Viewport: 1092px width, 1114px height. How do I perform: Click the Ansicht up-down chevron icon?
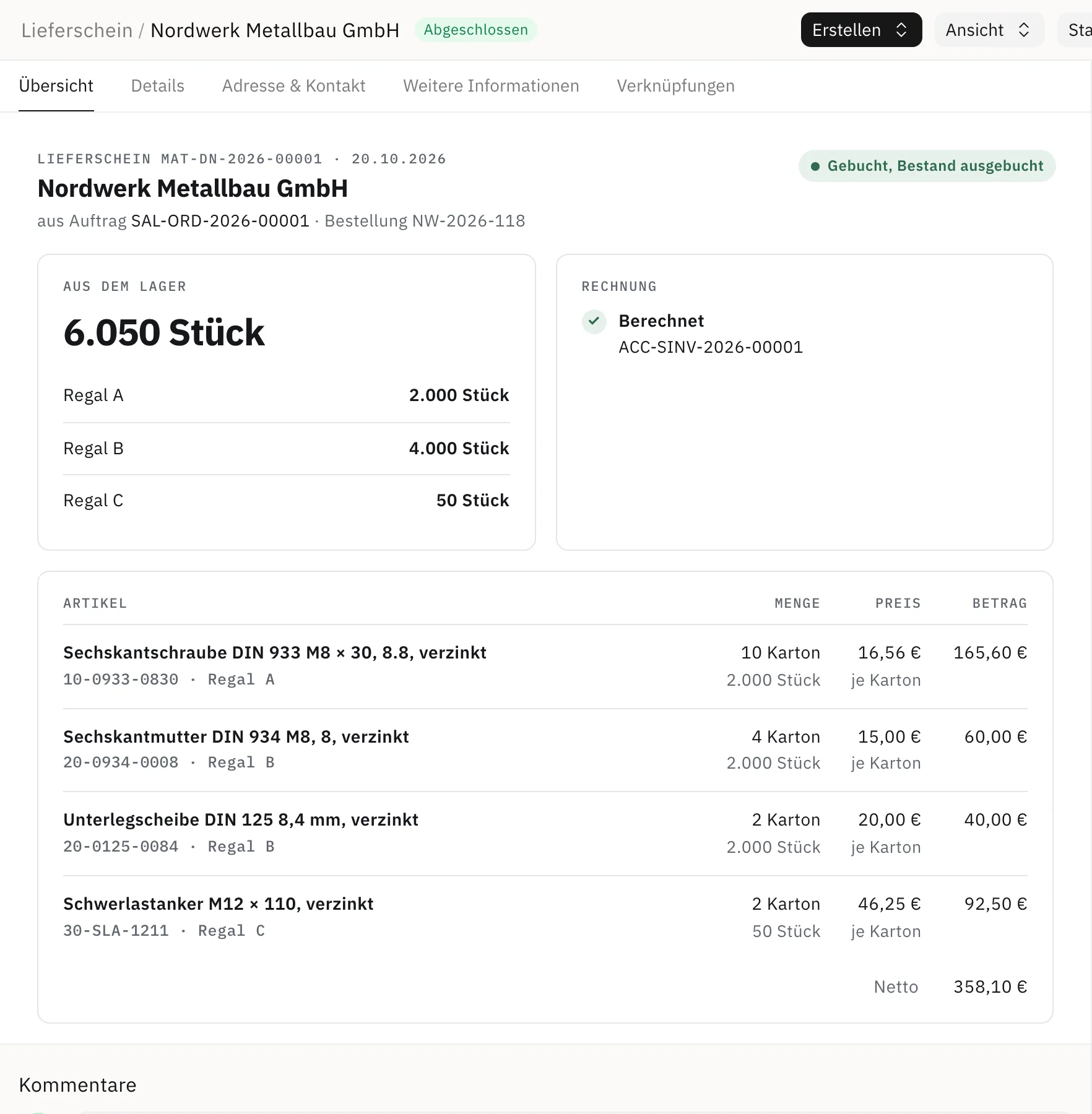1024,30
